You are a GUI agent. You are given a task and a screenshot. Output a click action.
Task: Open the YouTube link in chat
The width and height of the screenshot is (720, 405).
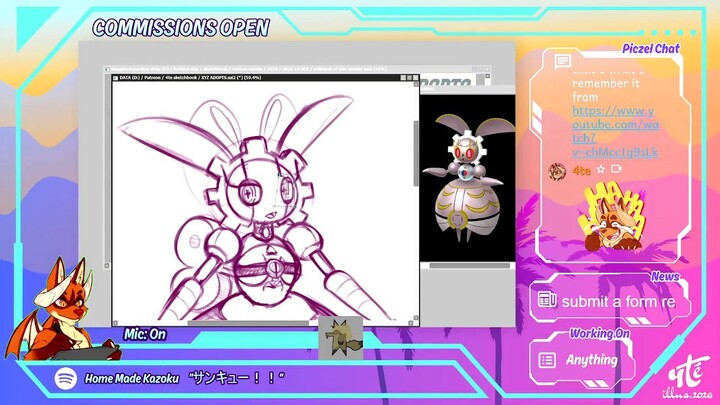[x=615, y=132]
